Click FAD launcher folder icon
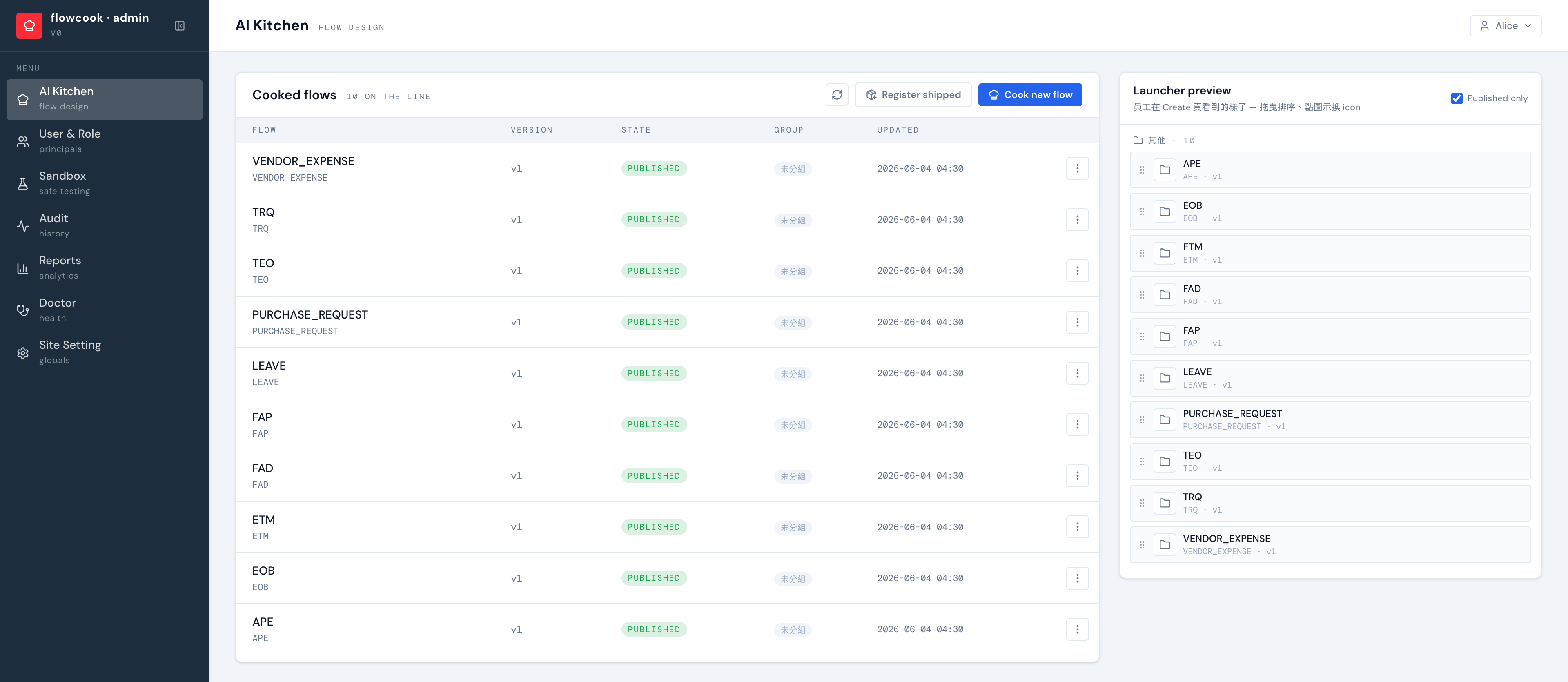This screenshot has height=682, width=1568. coord(1165,295)
